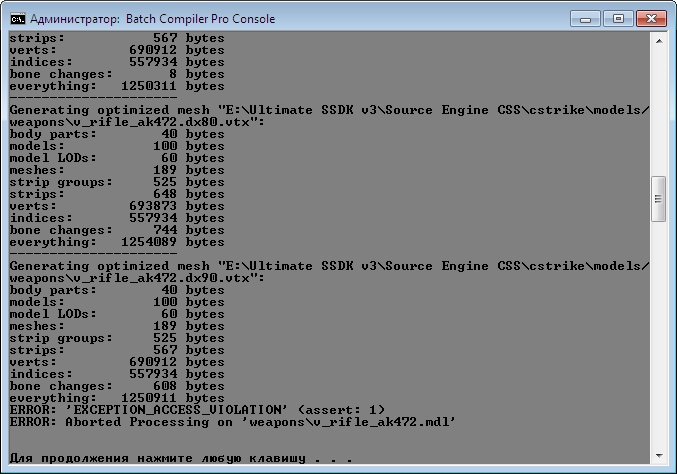The image size is (677, 474).
Task: Click the 'strips: 648 bytes' line
Action: [x=117, y=194]
